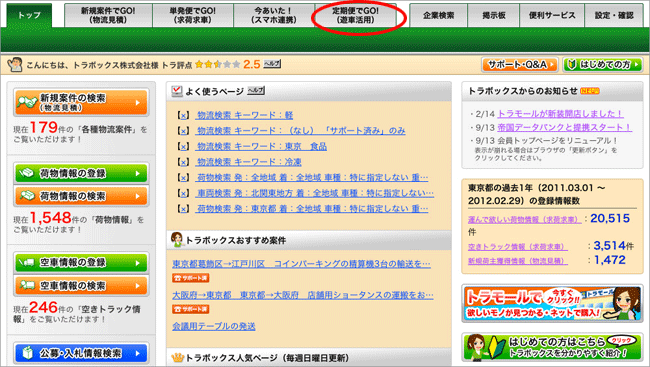650x367 pixels.
Task: Click the crown icon by トラボックス人気ページ
Action: pyautogui.click(x=177, y=357)
